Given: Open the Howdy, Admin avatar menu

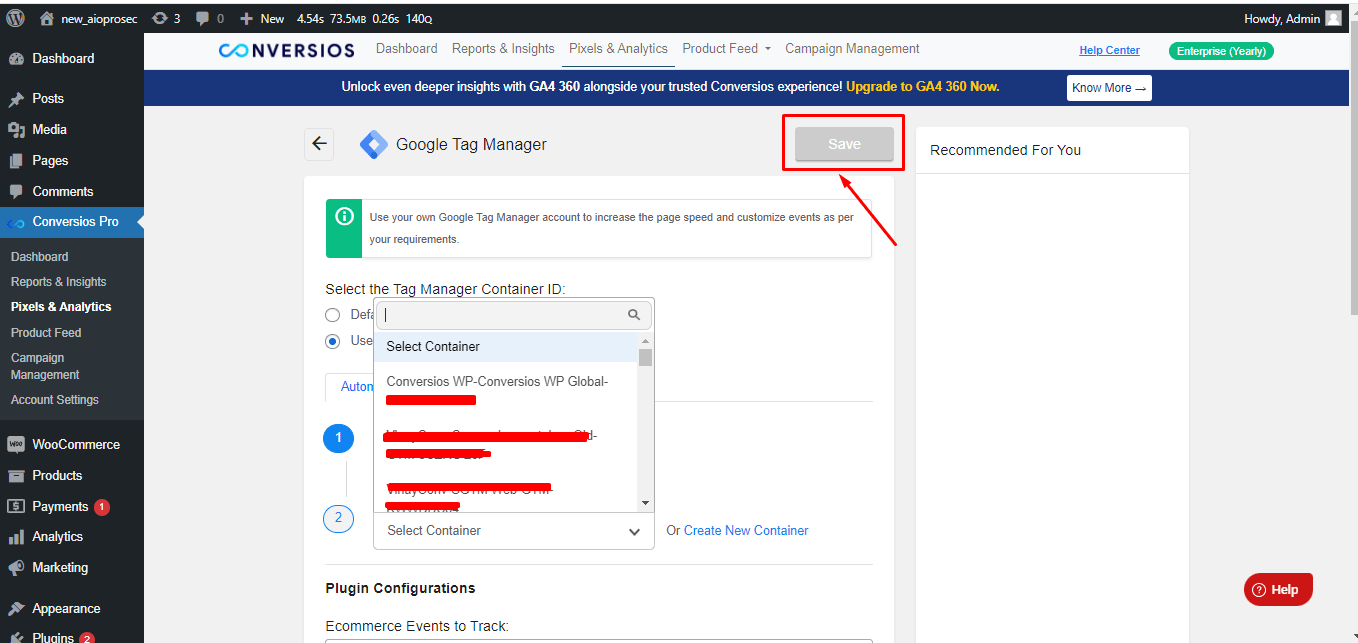Looking at the screenshot, I should [1292, 19].
